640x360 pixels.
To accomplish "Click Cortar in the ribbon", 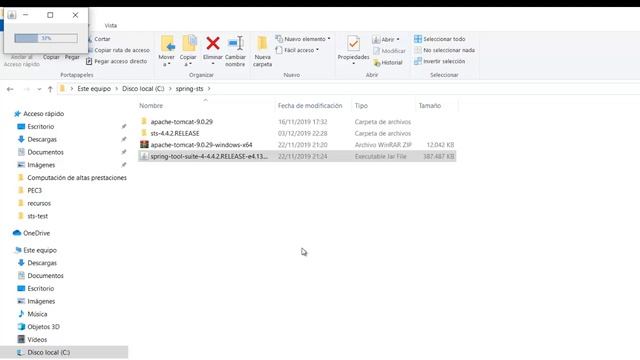I will [99, 39].
